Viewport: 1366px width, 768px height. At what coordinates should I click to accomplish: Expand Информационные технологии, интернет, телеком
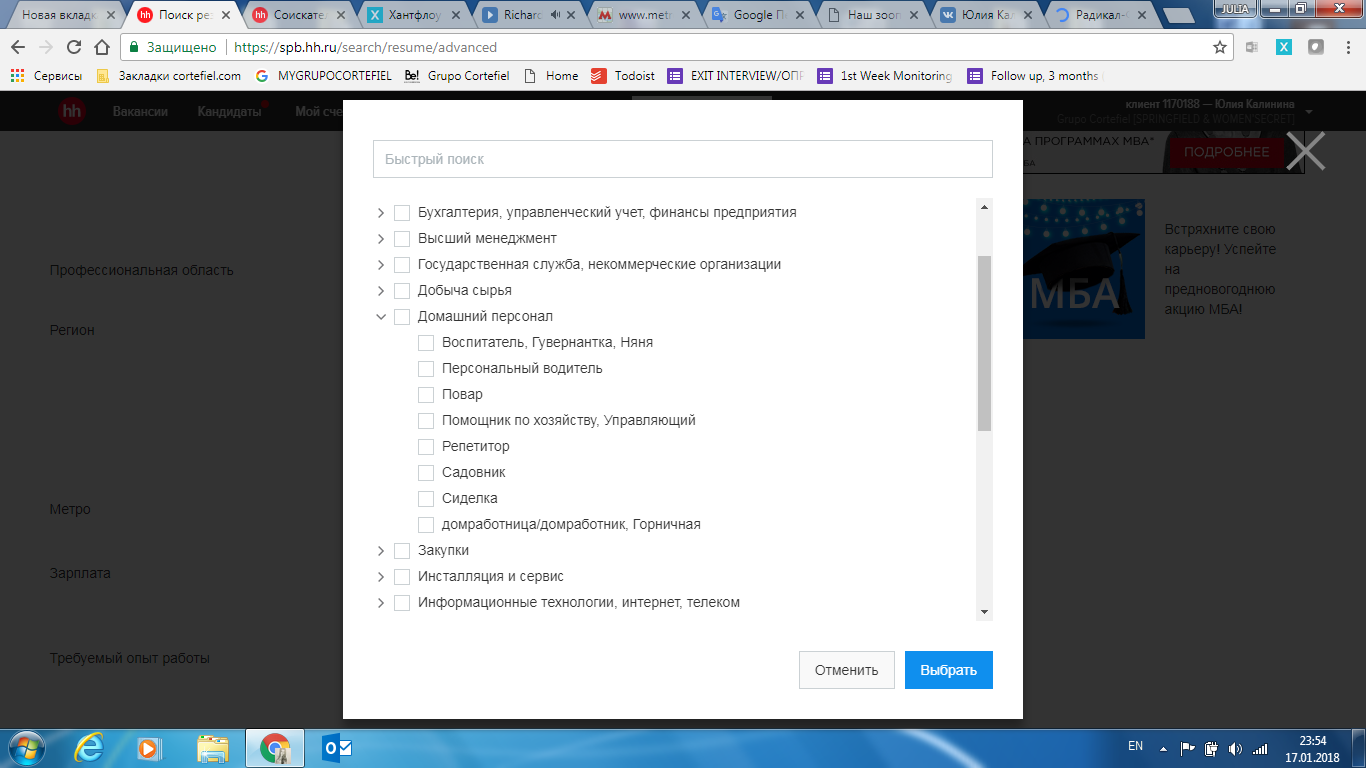[381, 602]
